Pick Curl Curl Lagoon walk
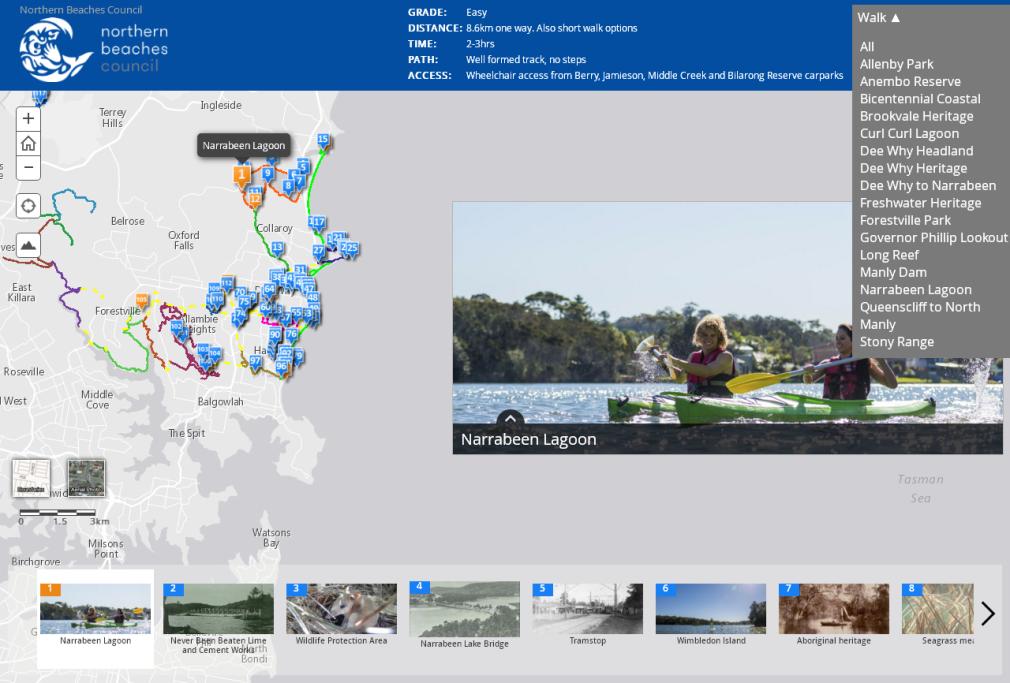The image size is (1010, 683). pyautogui.click(x=909, y=133)
